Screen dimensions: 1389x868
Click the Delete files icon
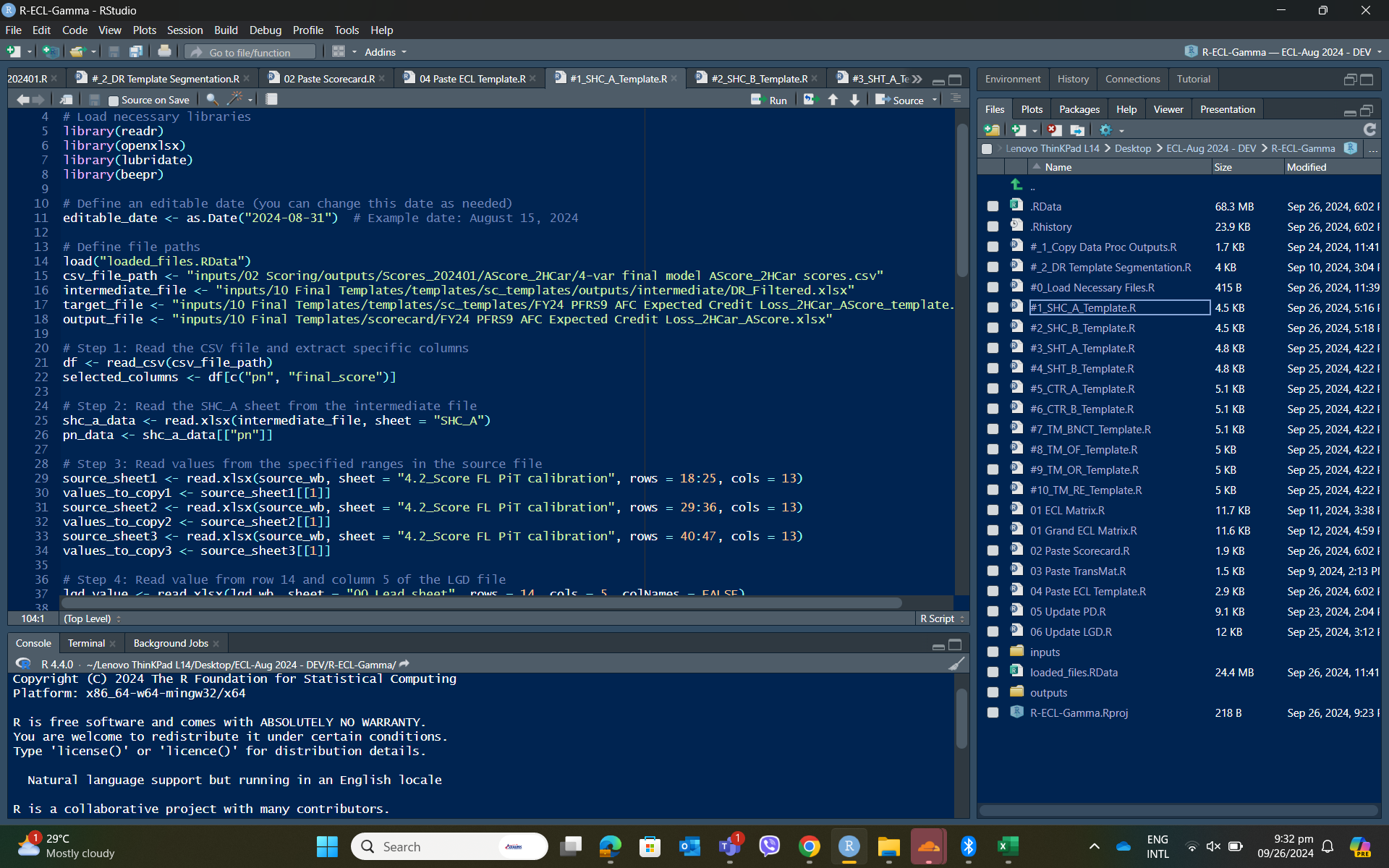pyautogui.click(x=1054, y=130)
